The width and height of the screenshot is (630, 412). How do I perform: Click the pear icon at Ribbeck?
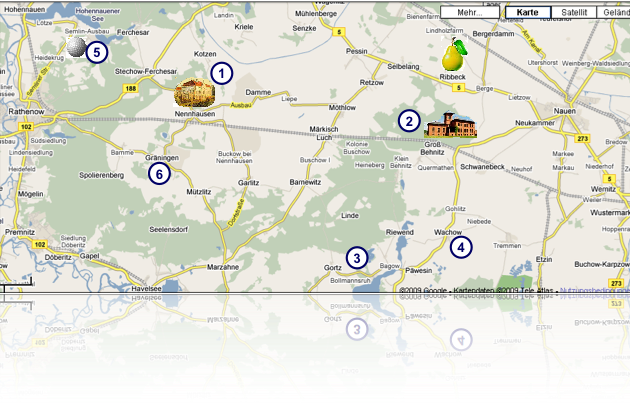[454, 56]
